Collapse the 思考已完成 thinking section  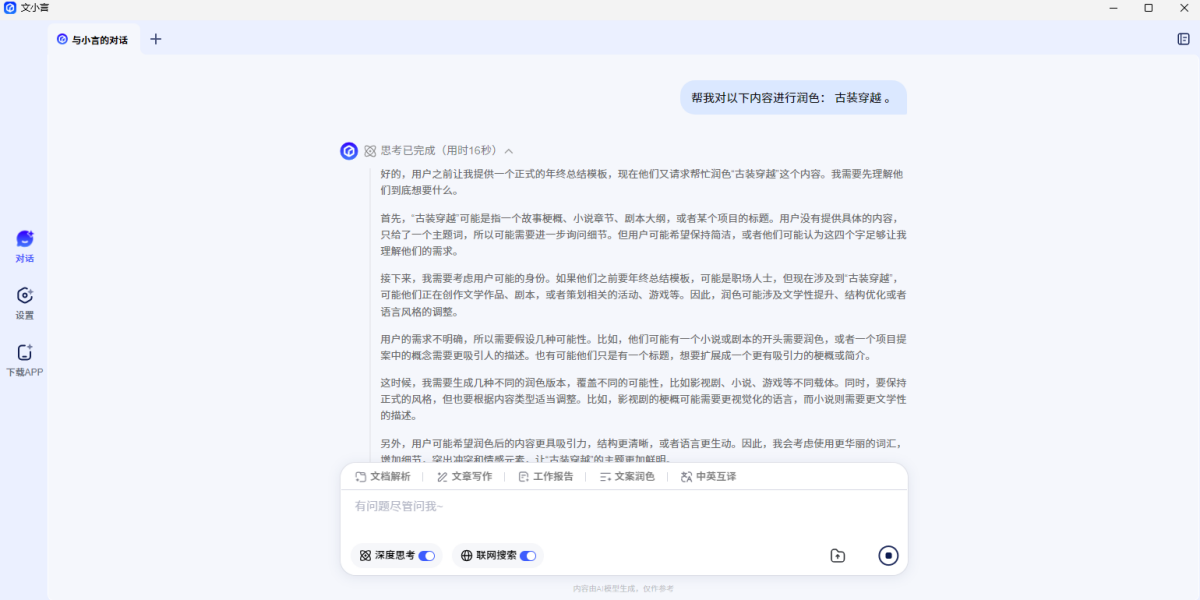(509, 151)
